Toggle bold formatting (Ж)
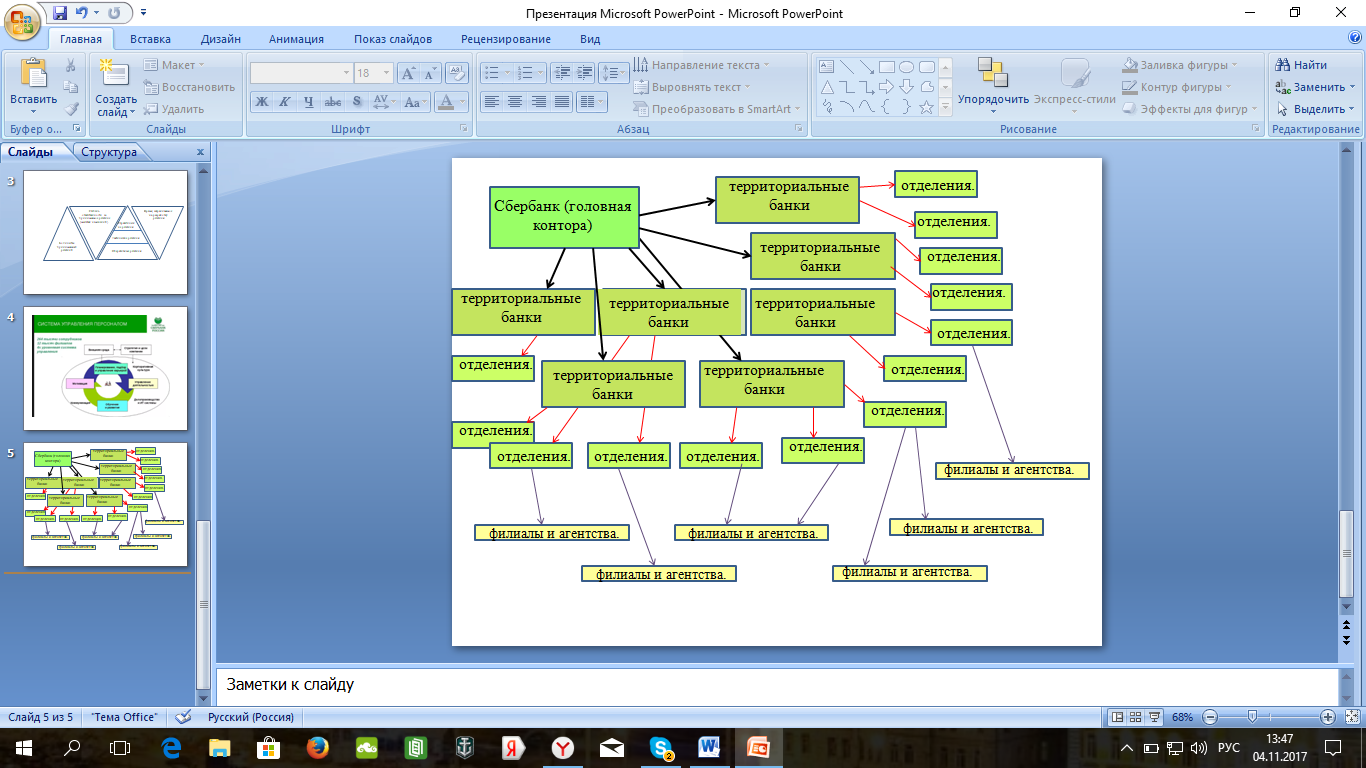The height and width of the screenshot is (768, 1366). click(x=262, y=101)
